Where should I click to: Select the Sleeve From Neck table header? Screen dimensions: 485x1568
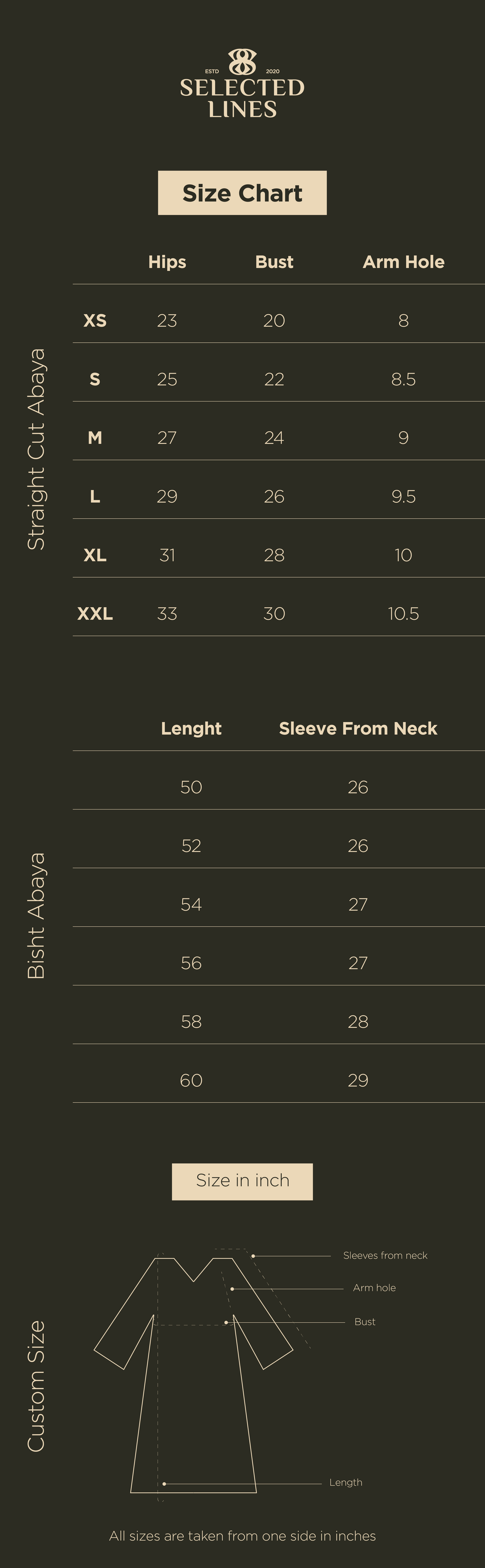358,729
